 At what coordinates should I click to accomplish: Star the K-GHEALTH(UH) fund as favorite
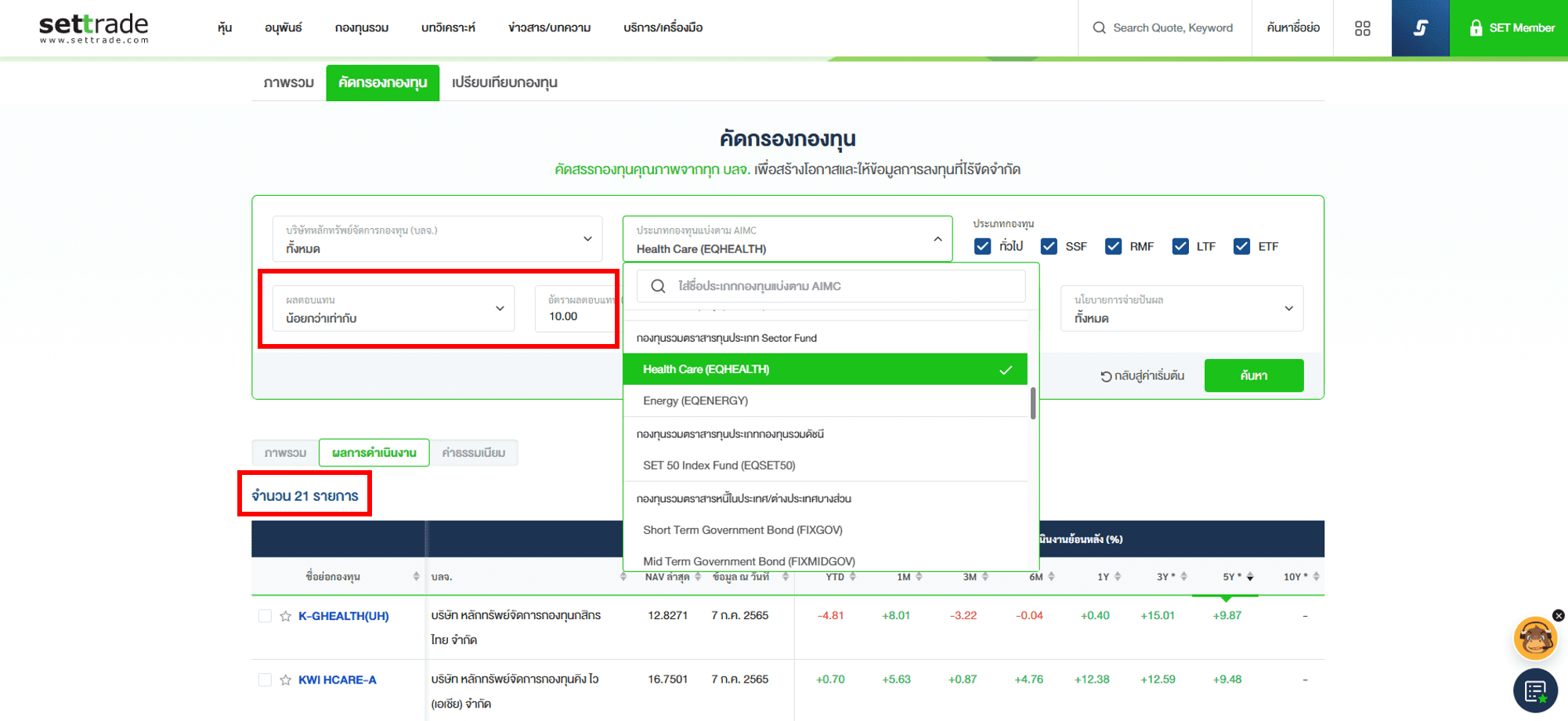pyautogui.click(x=286, y=617)
